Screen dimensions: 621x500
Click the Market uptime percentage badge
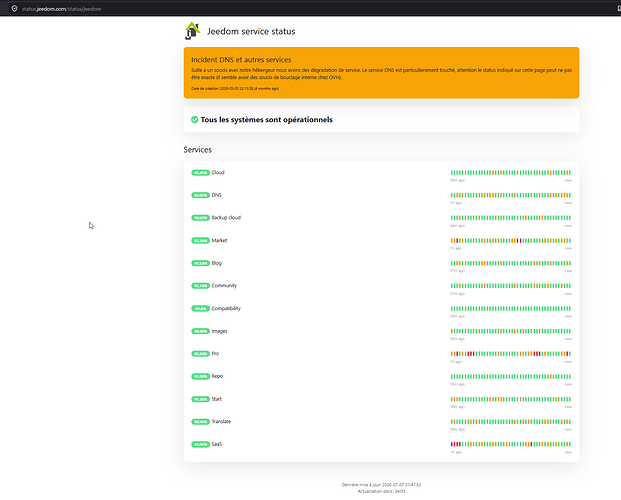coord(200,240)
